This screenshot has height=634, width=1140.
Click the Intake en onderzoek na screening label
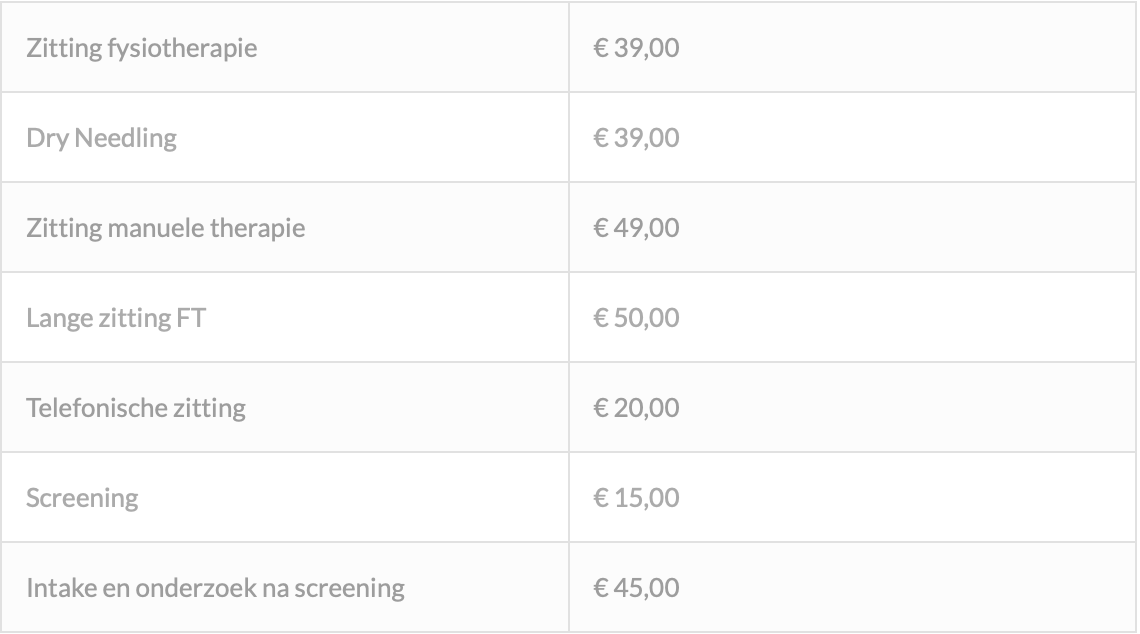[x=215, y=588]
